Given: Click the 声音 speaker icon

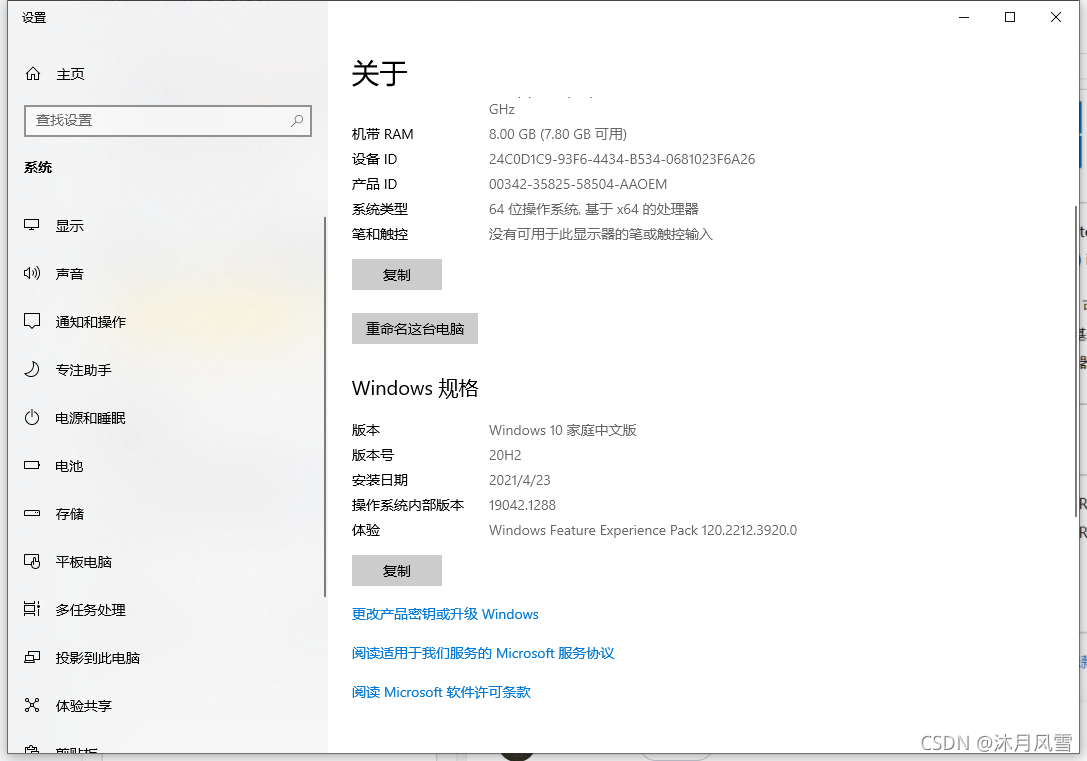Looking at the screenshot, I should coord(32,273).
